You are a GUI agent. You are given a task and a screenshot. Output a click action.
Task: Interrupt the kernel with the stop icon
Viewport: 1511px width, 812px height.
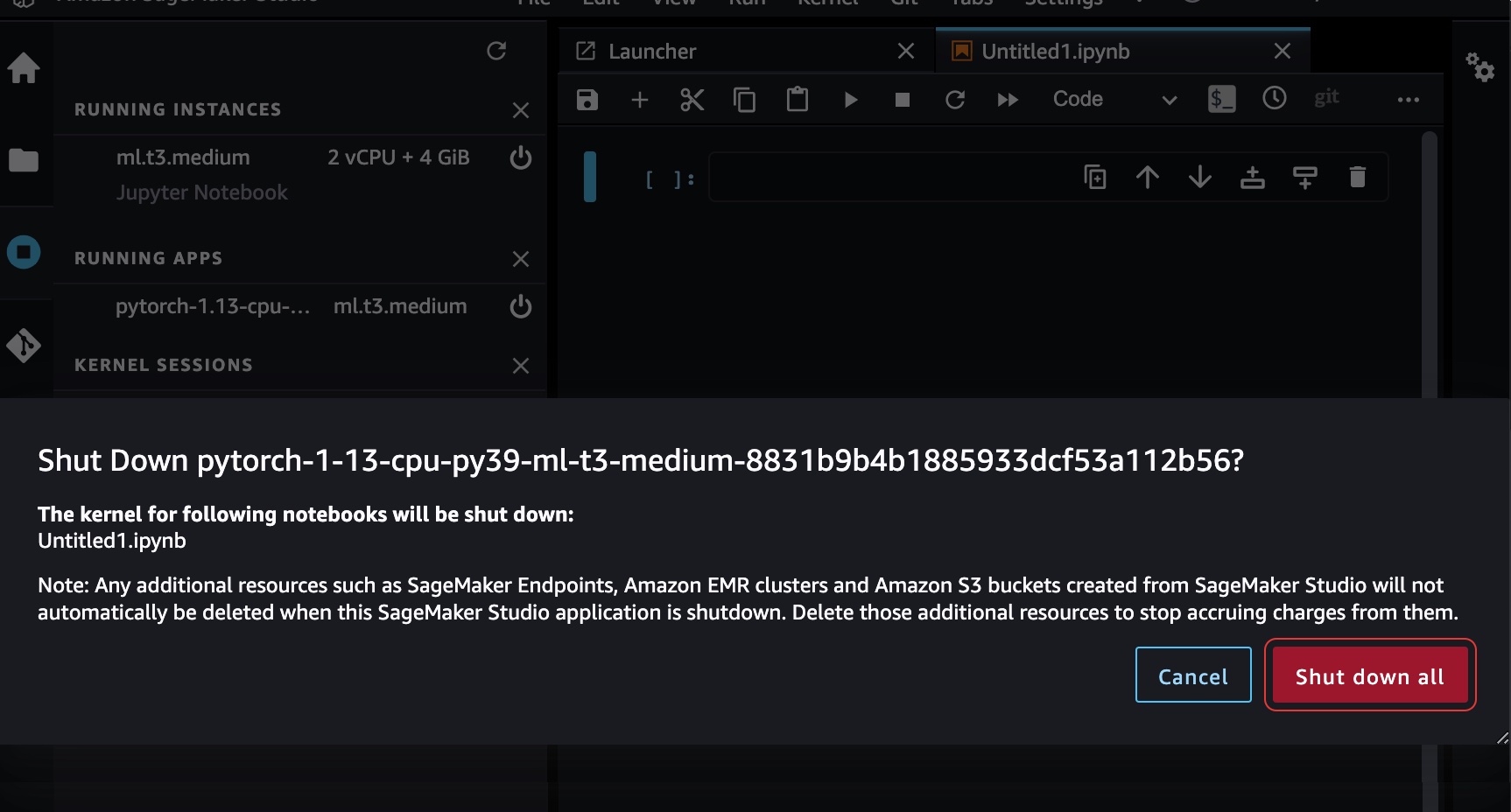tap(903, 100)
